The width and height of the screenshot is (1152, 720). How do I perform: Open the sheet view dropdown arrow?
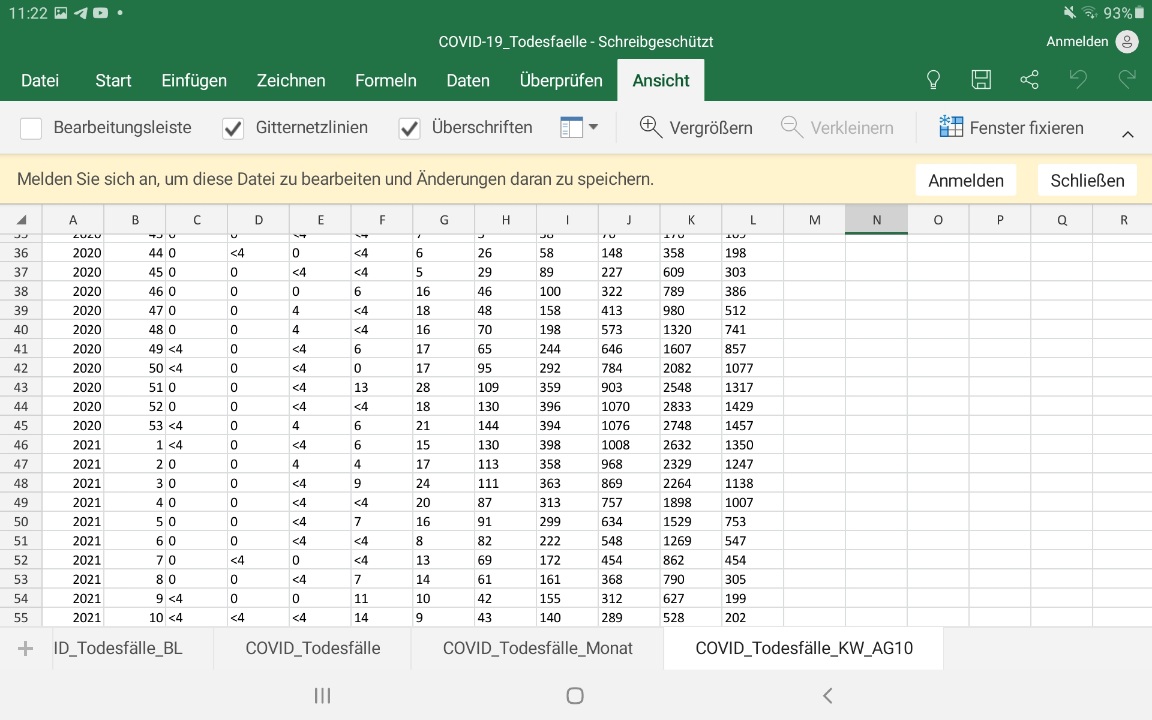[593, 127]
